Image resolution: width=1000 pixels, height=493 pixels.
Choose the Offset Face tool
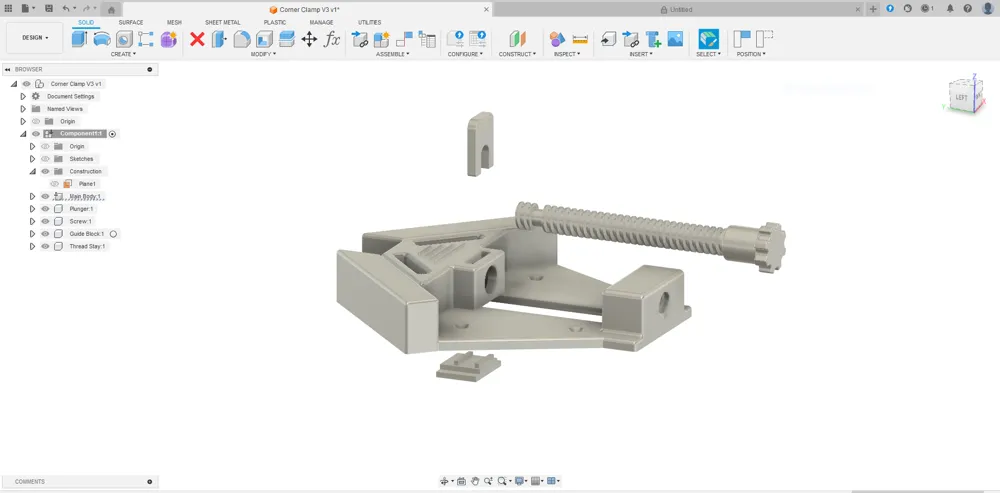[x=287, y=39]
